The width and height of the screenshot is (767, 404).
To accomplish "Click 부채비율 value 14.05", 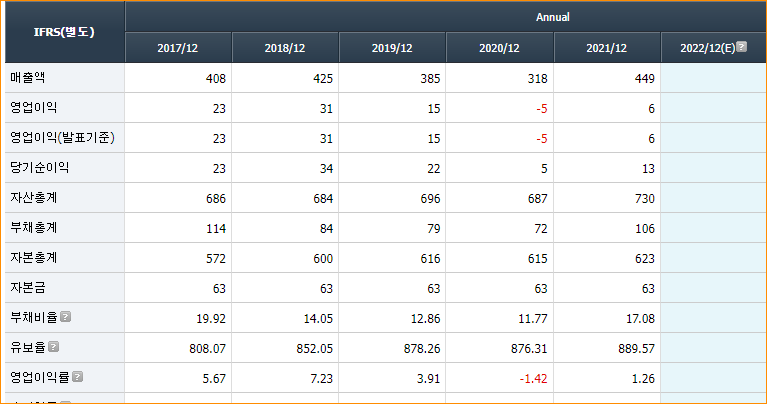I will point(318,319).
